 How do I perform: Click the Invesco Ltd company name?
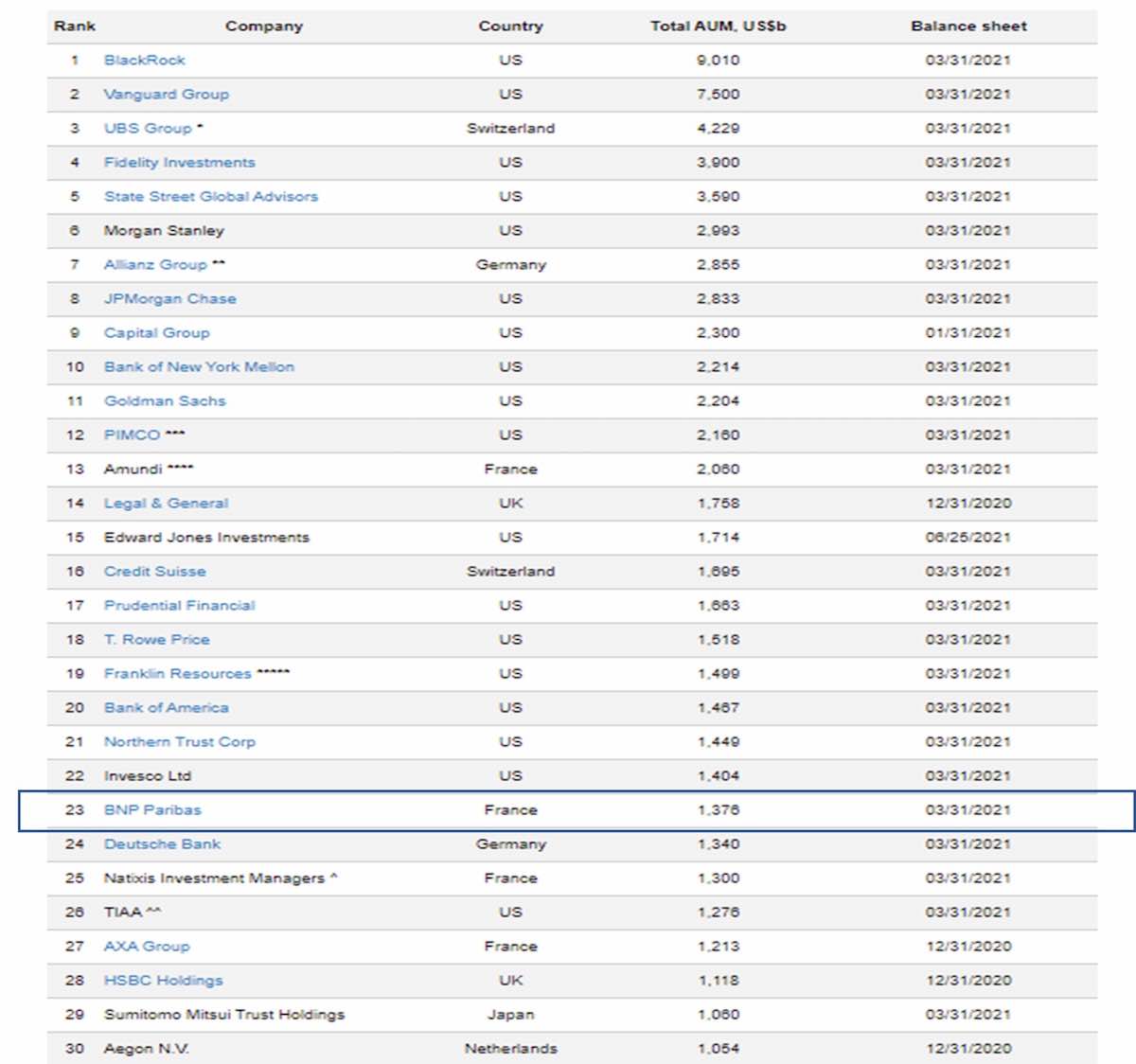pos(148,775)
